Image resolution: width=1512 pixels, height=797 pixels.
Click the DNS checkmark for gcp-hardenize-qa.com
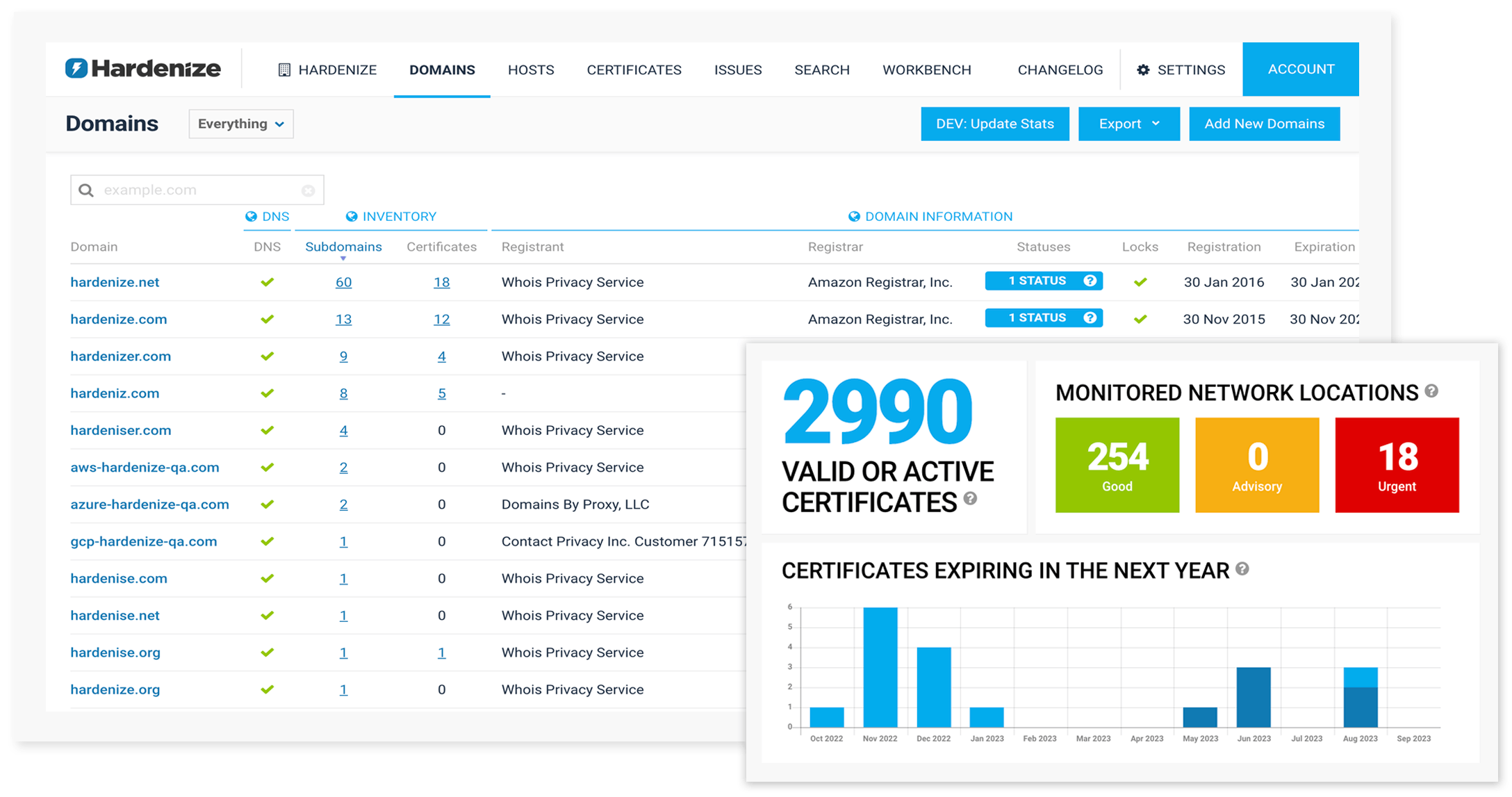[x=268, y=541]
